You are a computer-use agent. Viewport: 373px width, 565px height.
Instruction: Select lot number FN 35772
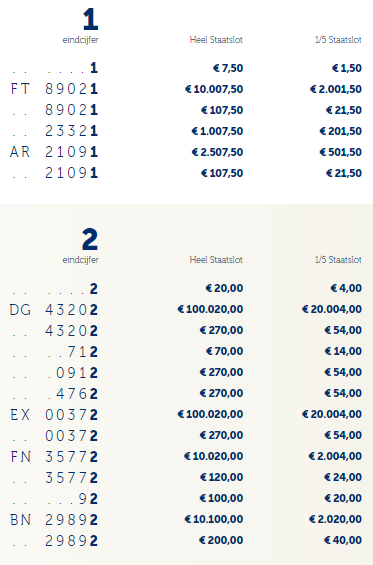[x=54, y=457]
